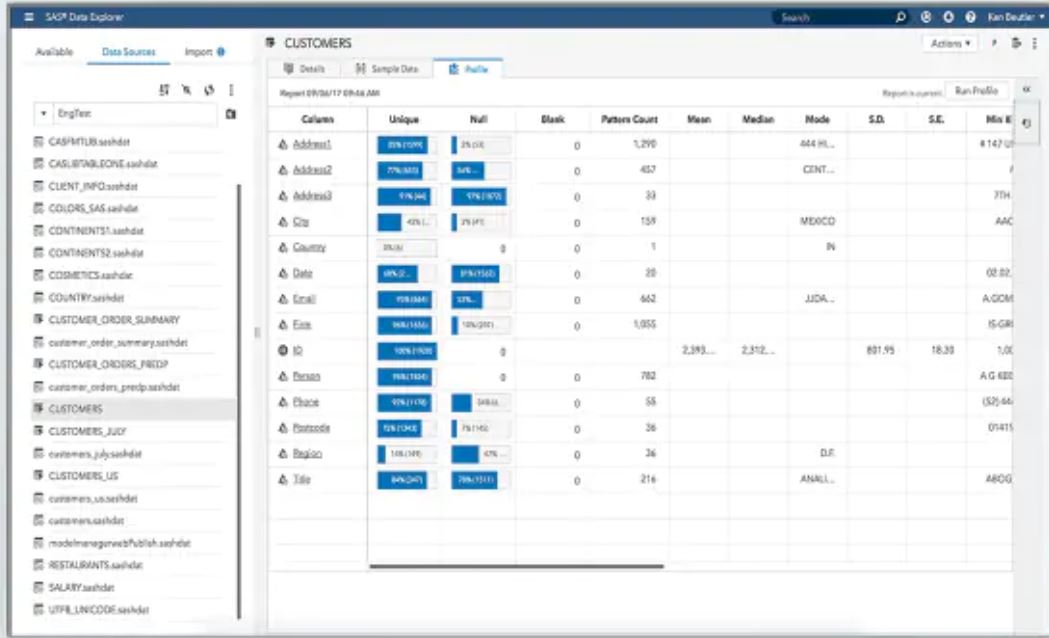Click the character type icon beside Phone
The width and height of the screenshot is (1049, 638).
(283, 402)
